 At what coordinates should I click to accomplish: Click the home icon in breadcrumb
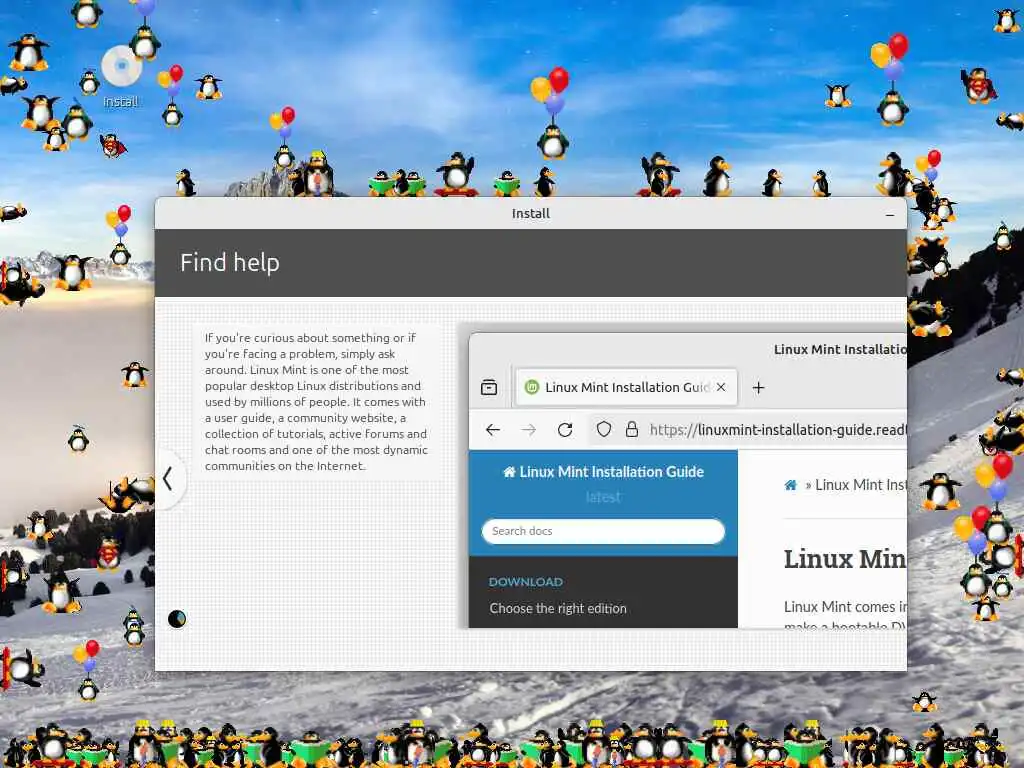(791, 485)
